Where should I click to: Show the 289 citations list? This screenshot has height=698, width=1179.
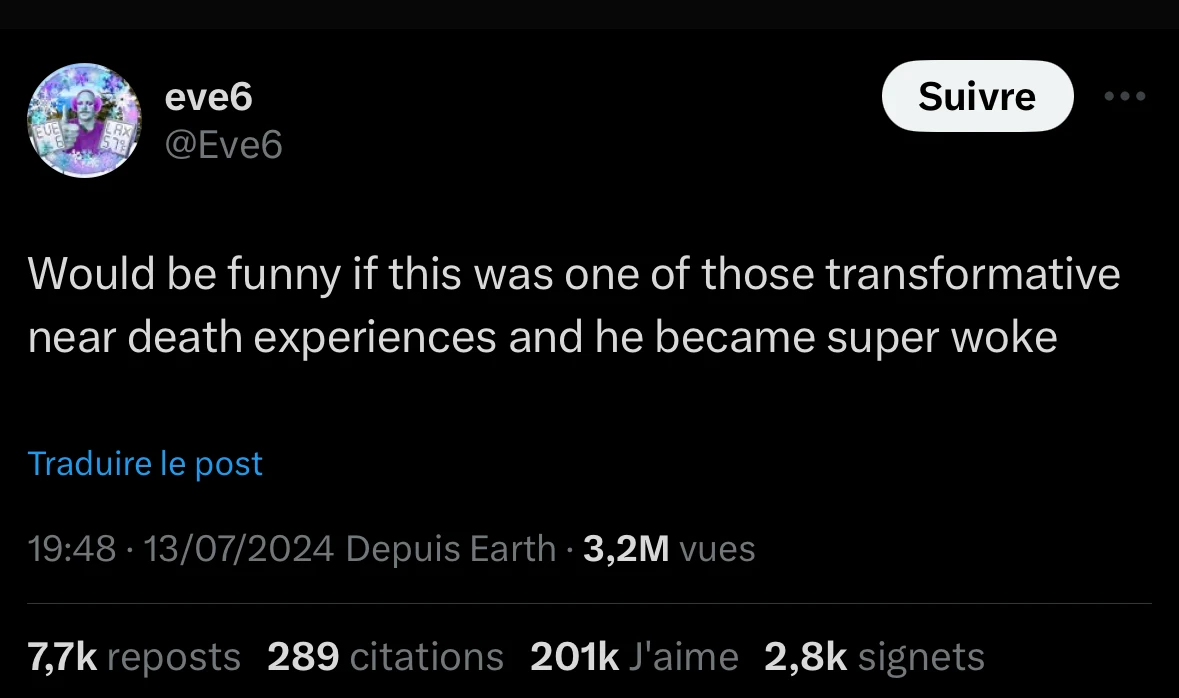[385, 657]
